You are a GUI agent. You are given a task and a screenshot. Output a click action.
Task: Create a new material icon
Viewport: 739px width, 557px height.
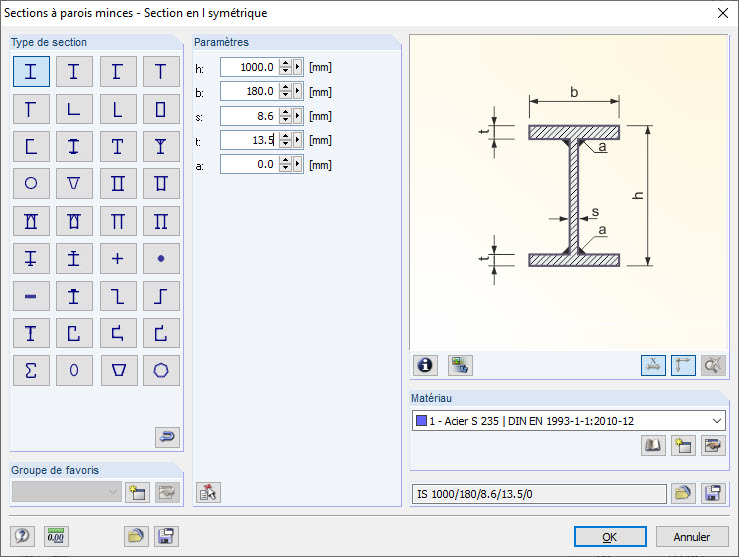tap(683, 445)
